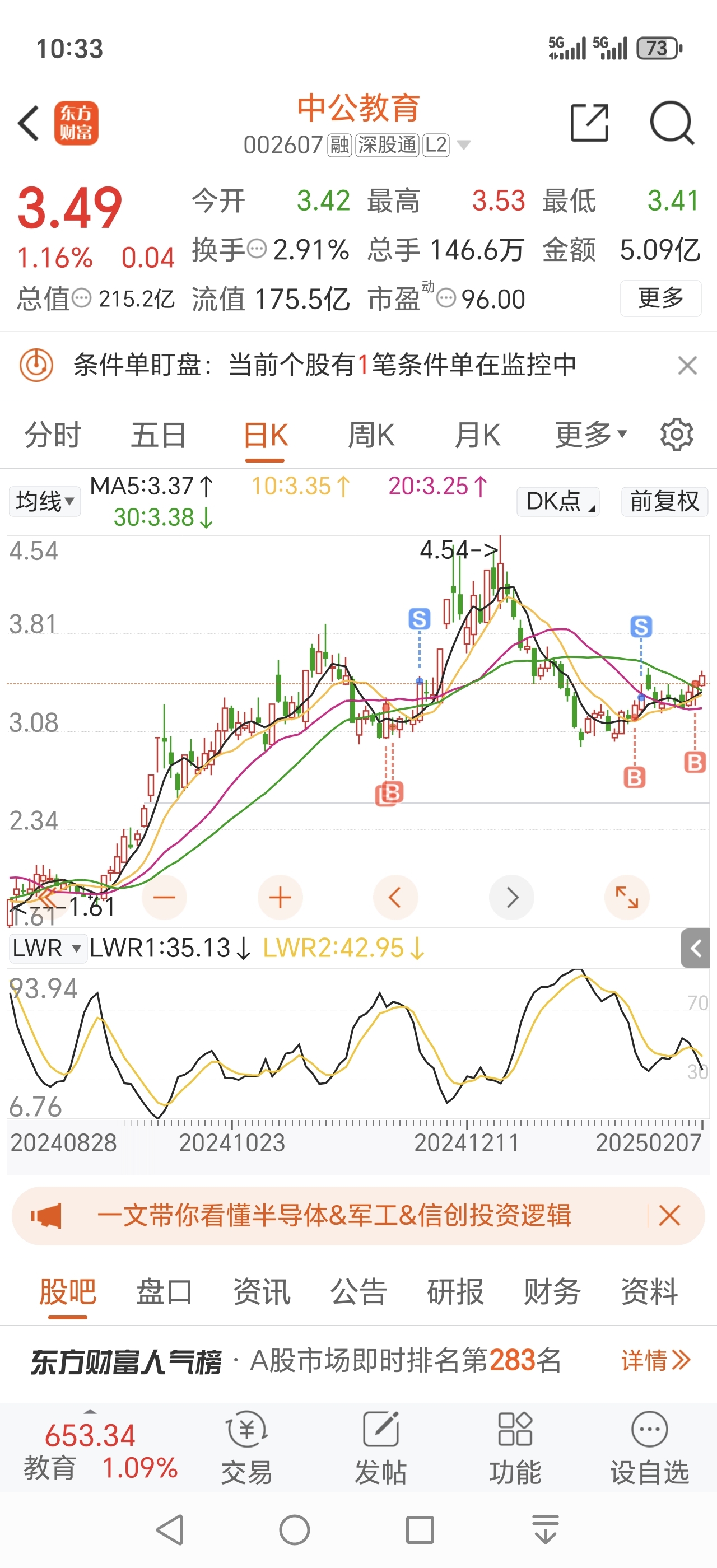The width and height of the screenshot is (717, 1568).
Task: Tap the navigation bar hide-down arrow
Action: [x=546, y=1530]
